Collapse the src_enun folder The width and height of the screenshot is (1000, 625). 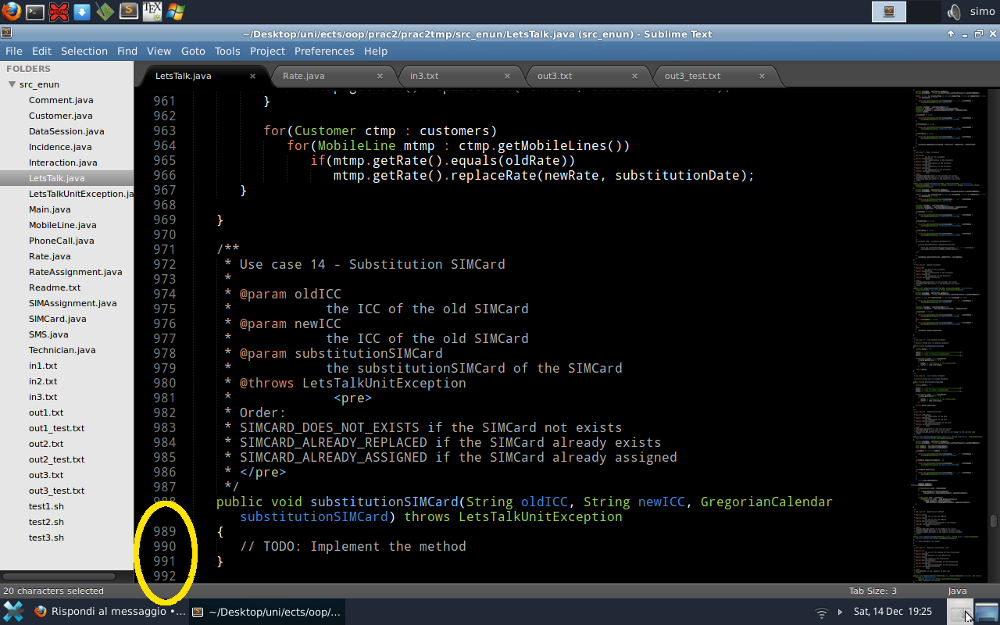(x=12, y=85)
